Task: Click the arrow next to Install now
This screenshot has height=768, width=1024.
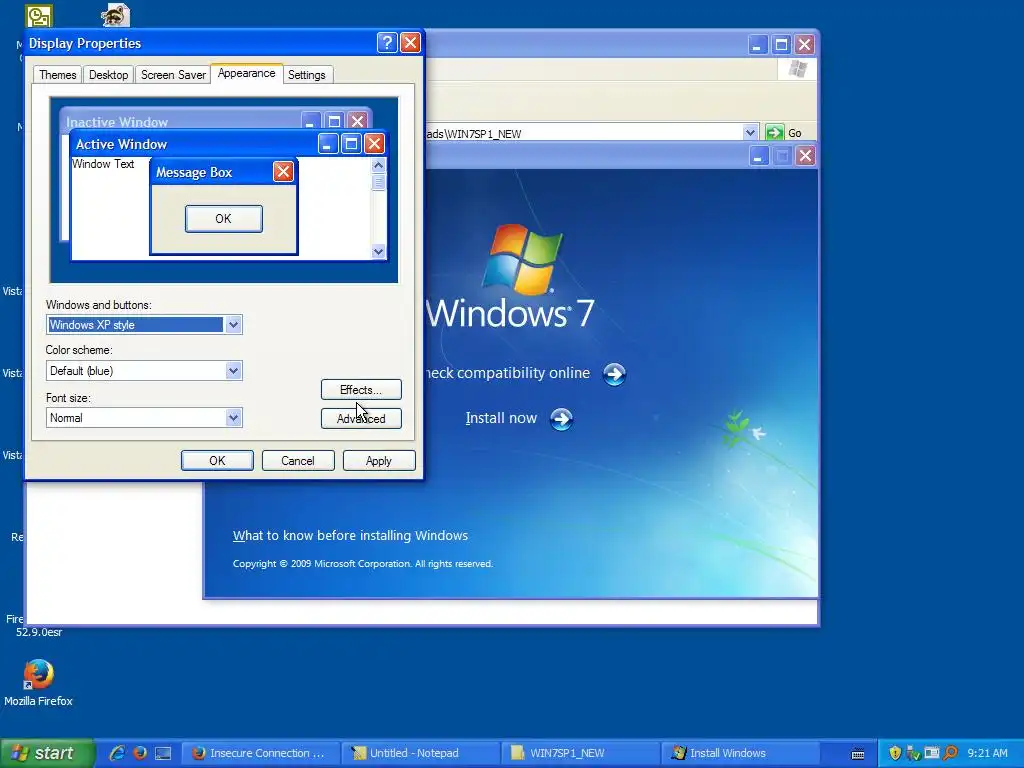Action: 561,419
